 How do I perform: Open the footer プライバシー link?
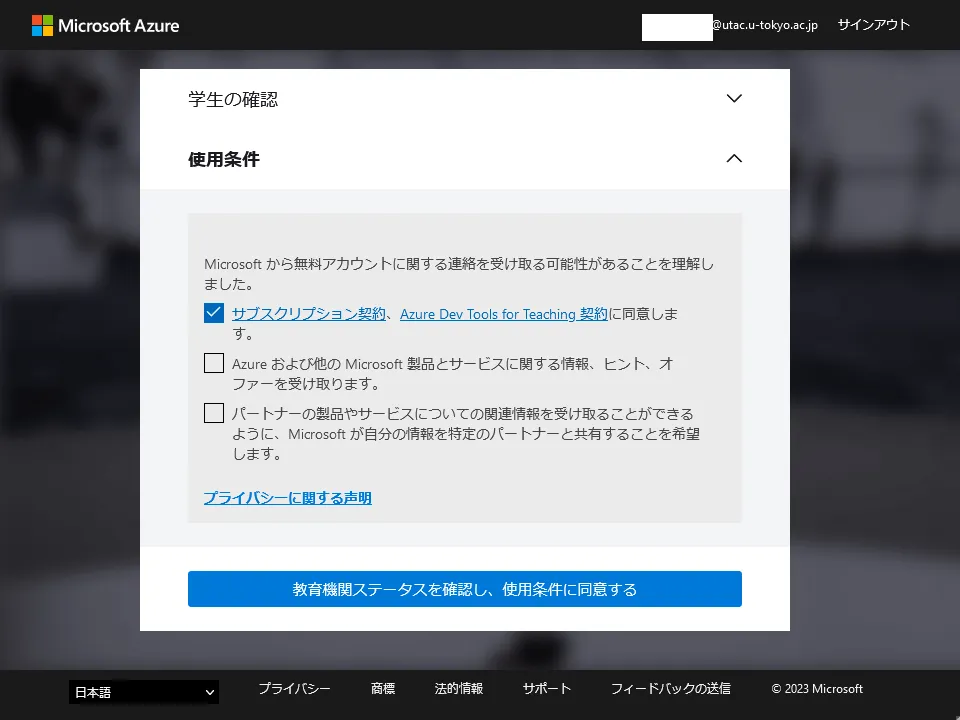point(294,689)
